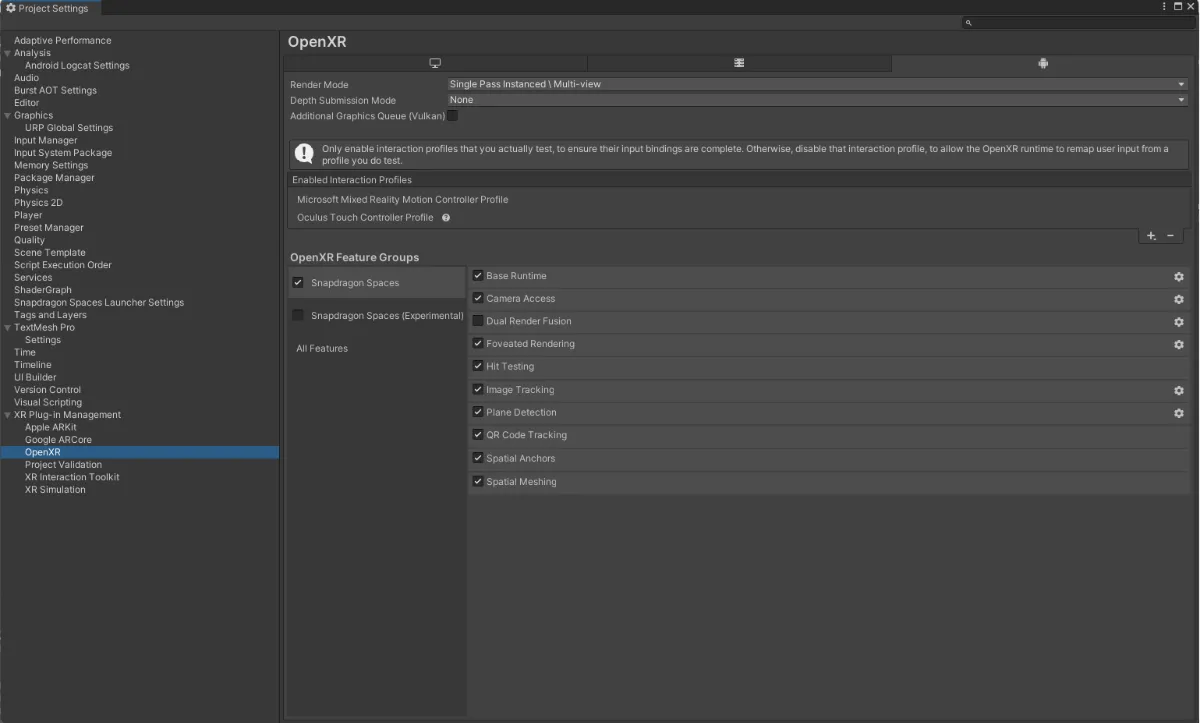
Task: Open the Render Mode dropdown
Action: 817,85
